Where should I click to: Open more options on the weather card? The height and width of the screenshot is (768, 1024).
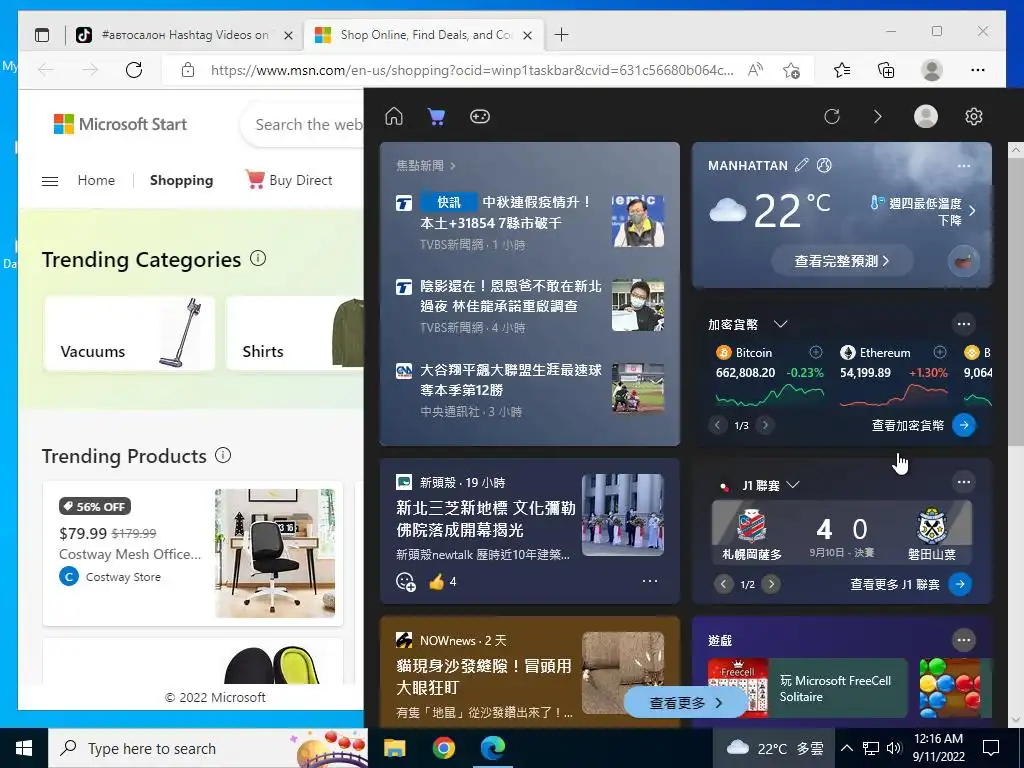964,166
